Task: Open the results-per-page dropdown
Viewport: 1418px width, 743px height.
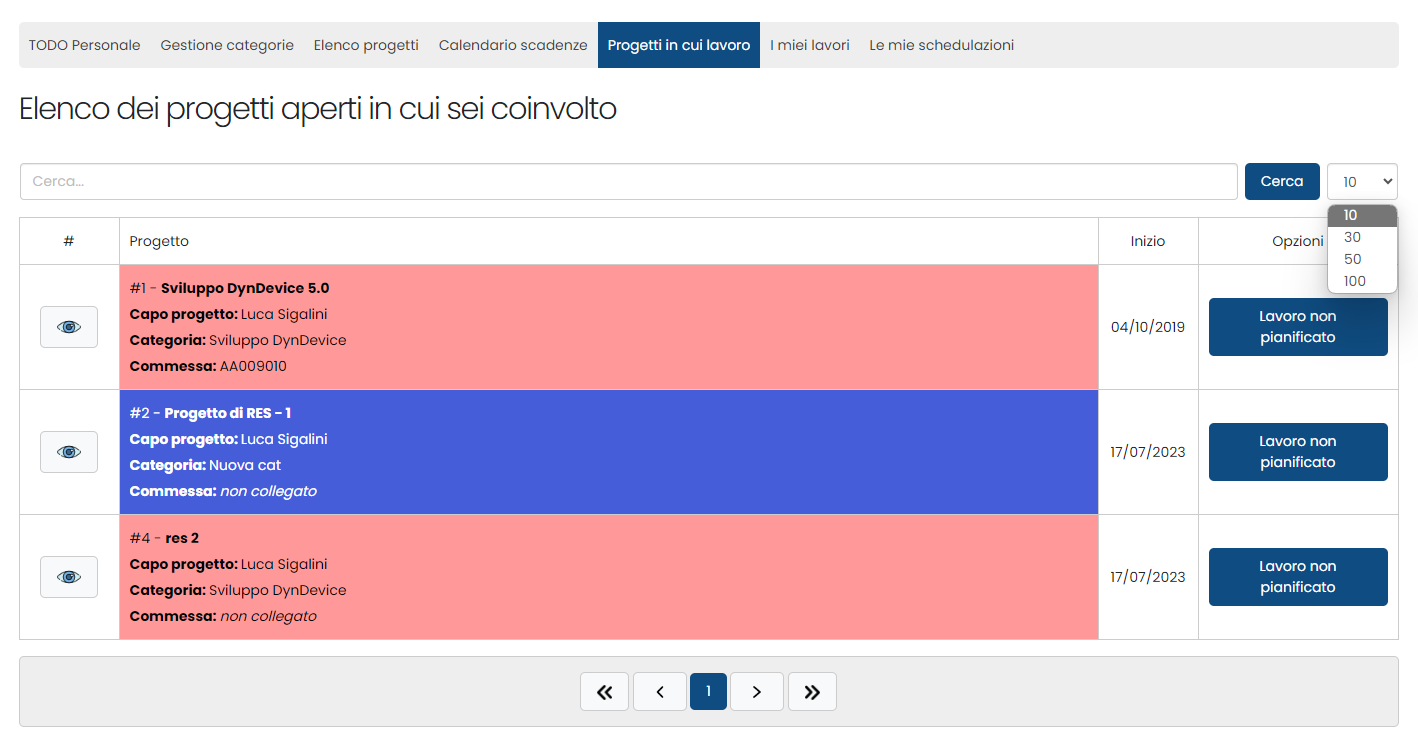Action: (1361, 182)
